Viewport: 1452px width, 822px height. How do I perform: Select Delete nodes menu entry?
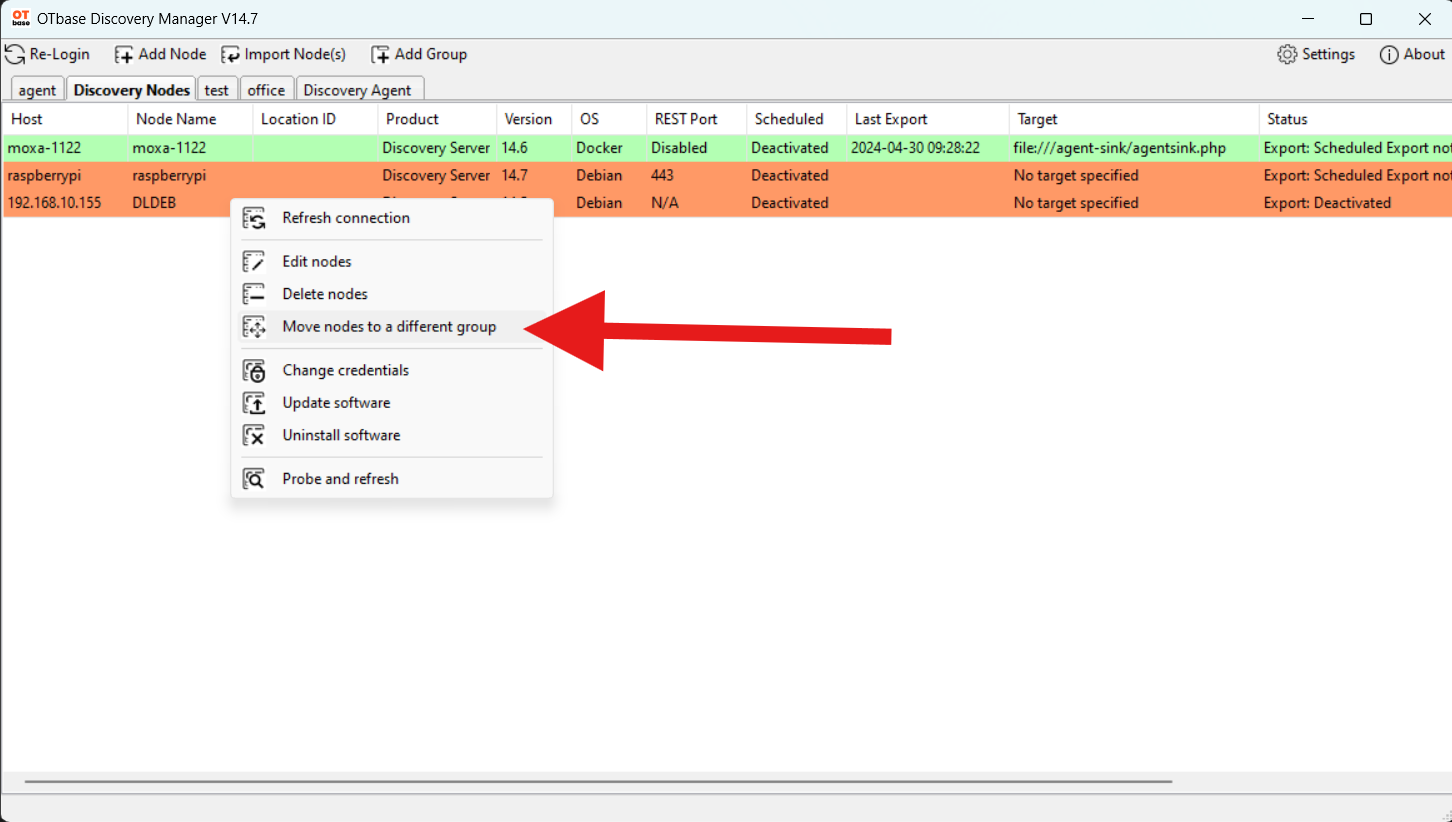392,294
